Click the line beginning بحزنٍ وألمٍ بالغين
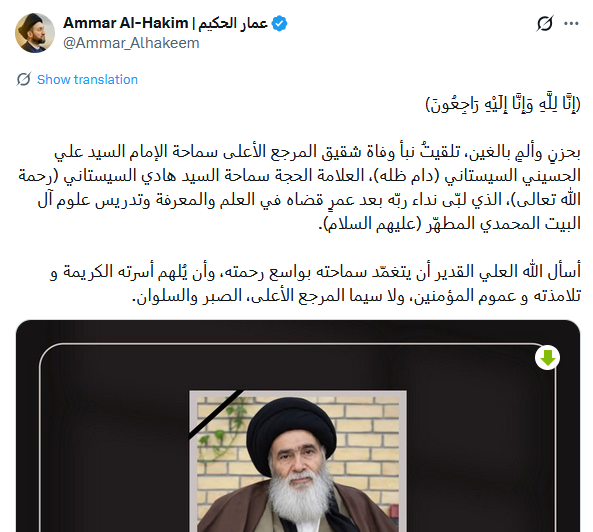 pyautogui.click(x=317, y=152)
